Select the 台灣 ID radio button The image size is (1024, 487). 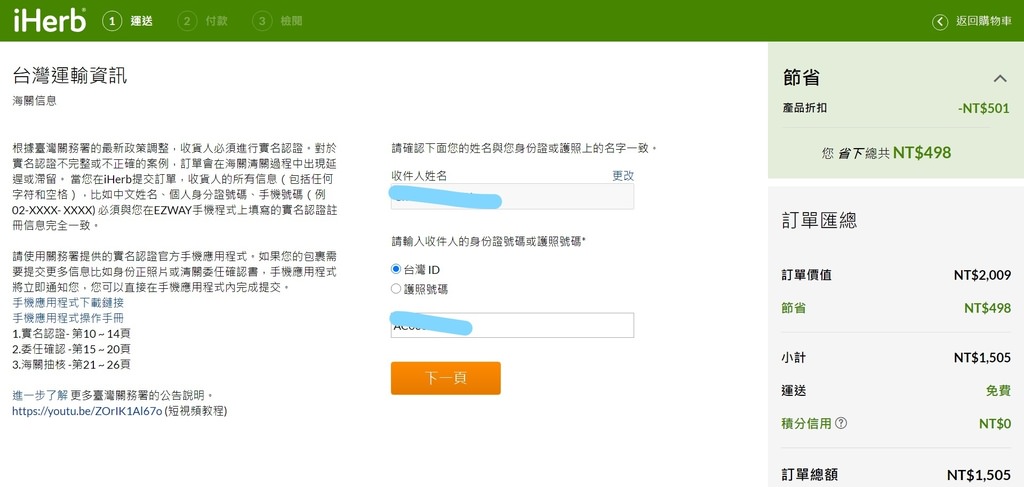(x=396, y=269)
